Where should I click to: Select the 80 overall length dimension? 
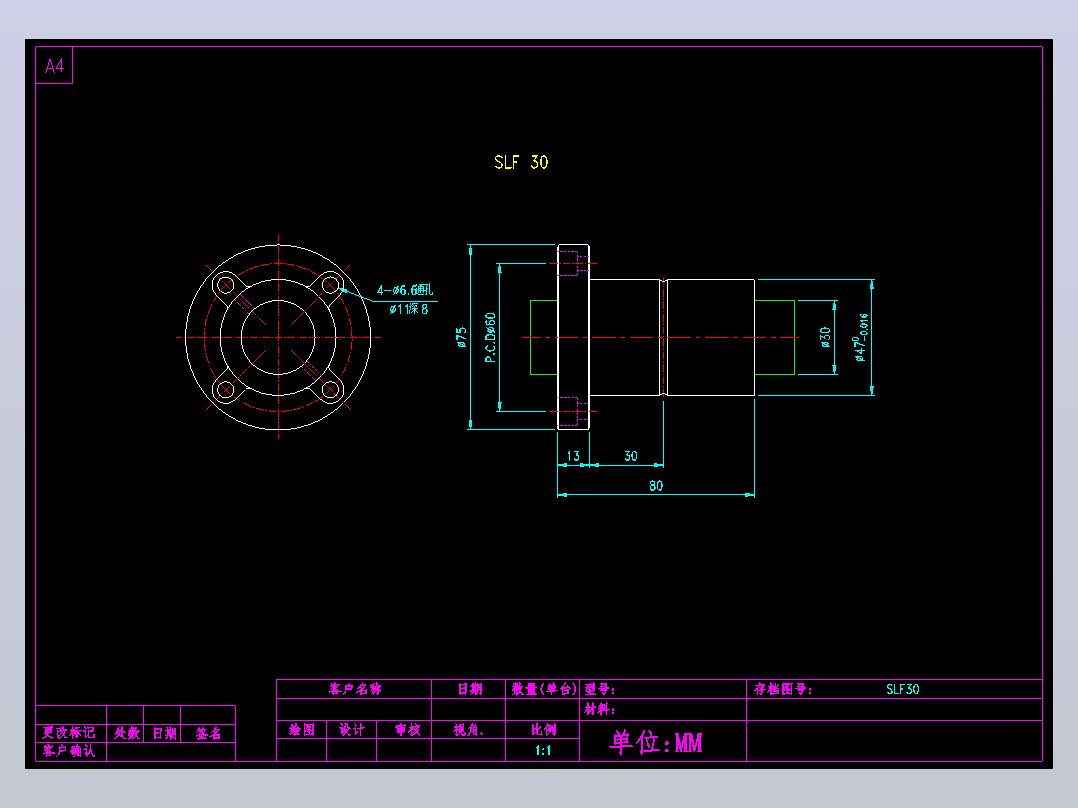tap(656, 485)
